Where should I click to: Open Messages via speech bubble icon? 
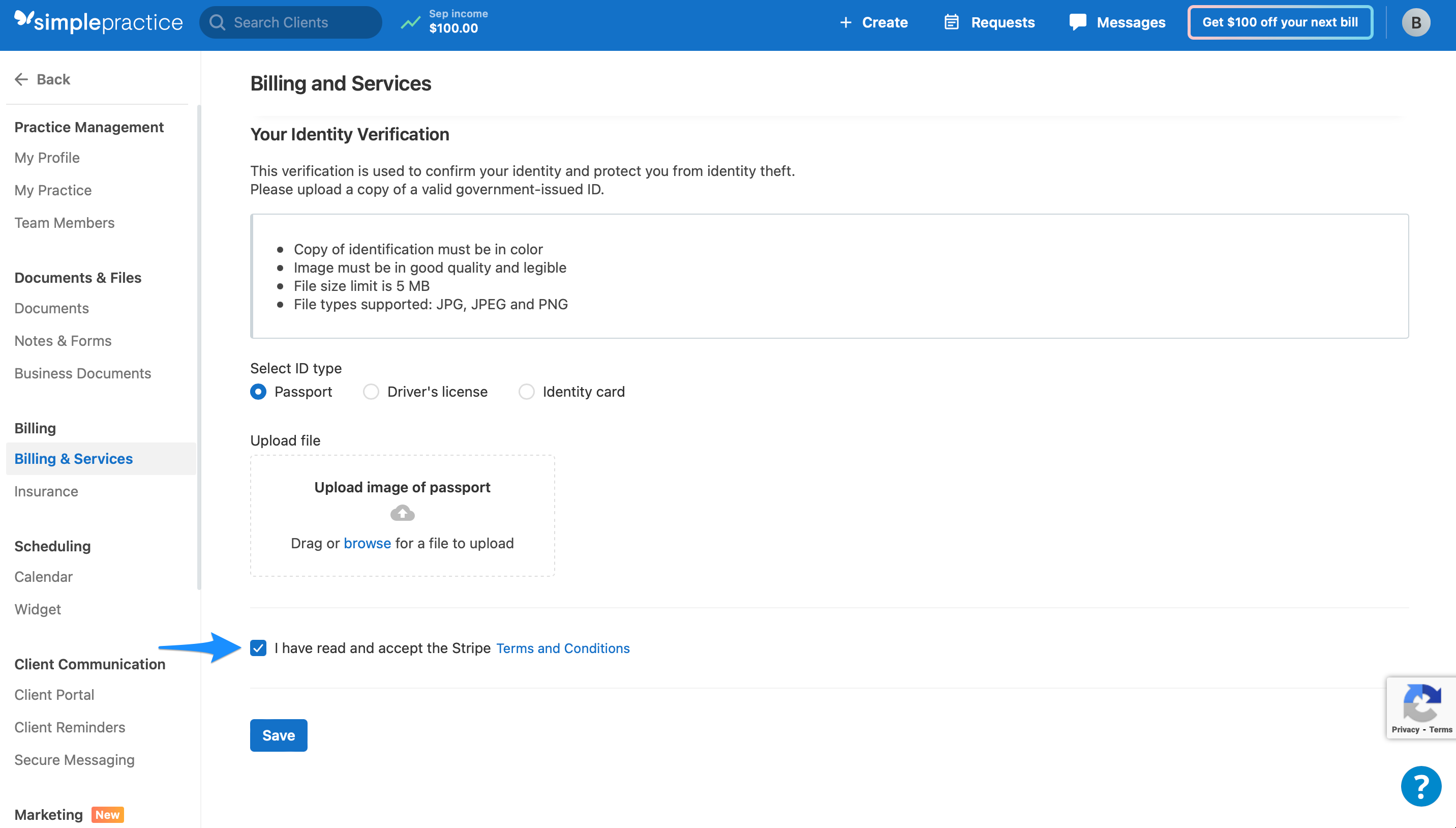1078,22
